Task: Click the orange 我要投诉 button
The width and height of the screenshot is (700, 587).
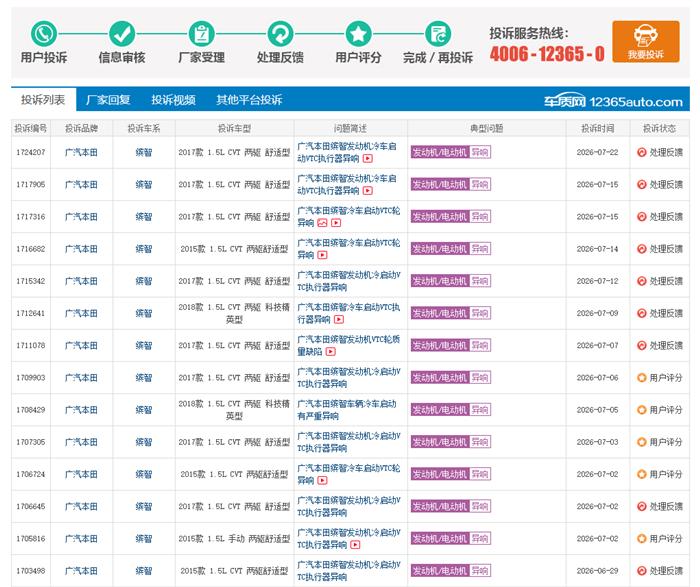Action: [x=646, y=42]
